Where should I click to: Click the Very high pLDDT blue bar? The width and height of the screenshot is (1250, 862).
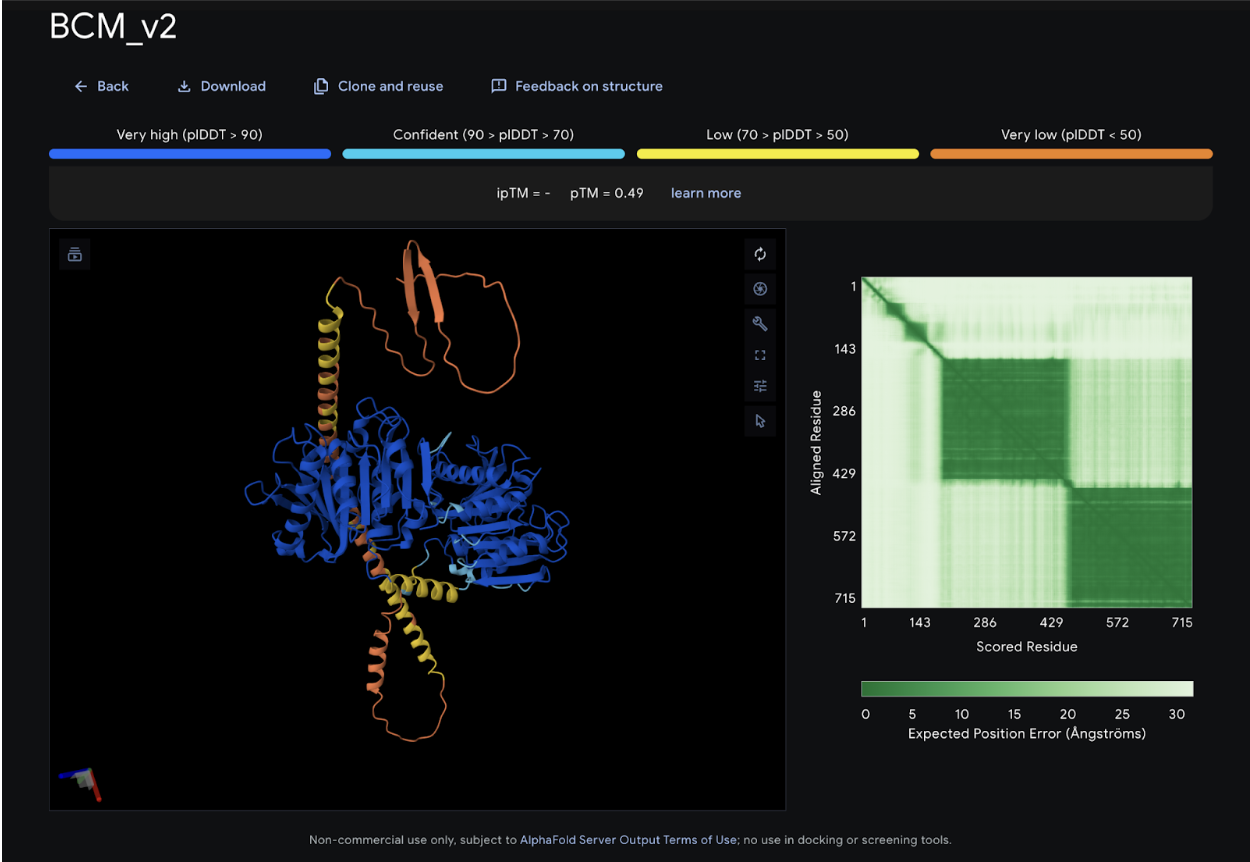coord(190,154)
